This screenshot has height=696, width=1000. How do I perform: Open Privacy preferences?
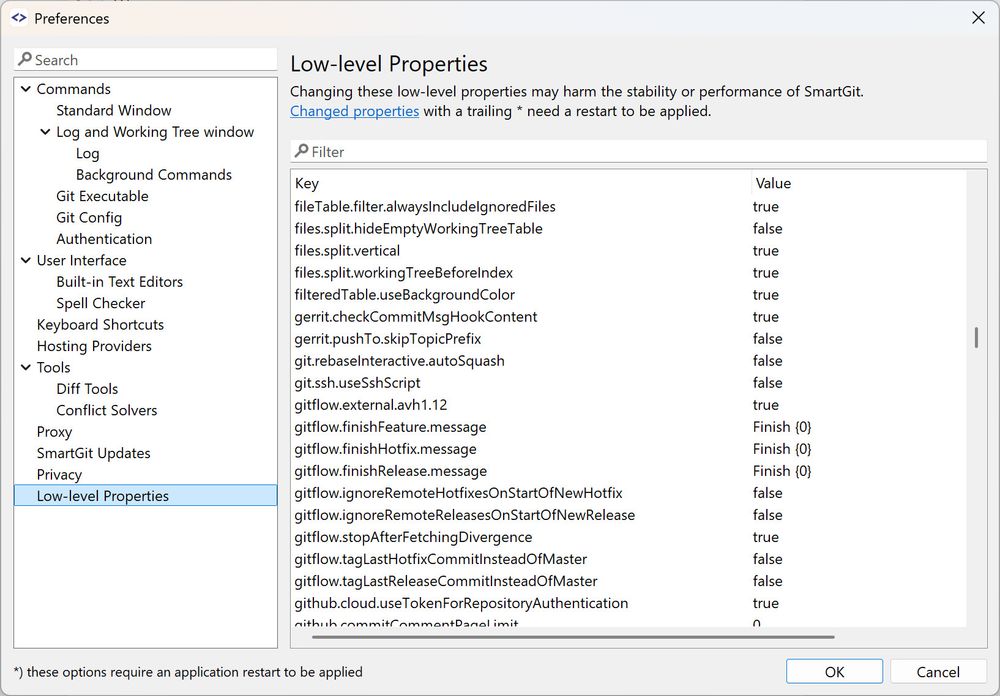click(59, 475)
